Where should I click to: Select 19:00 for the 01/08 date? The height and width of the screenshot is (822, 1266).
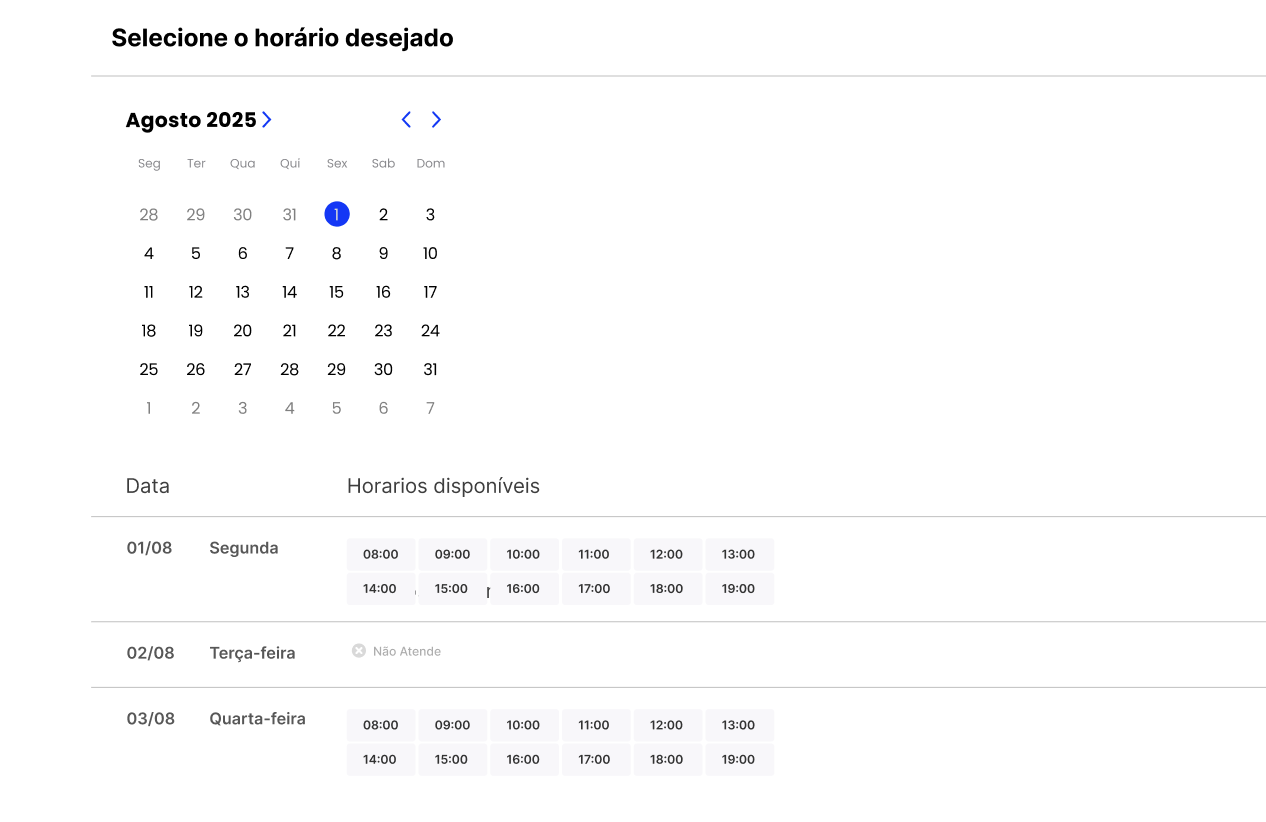pyautogui.click(x=738, y=589)
